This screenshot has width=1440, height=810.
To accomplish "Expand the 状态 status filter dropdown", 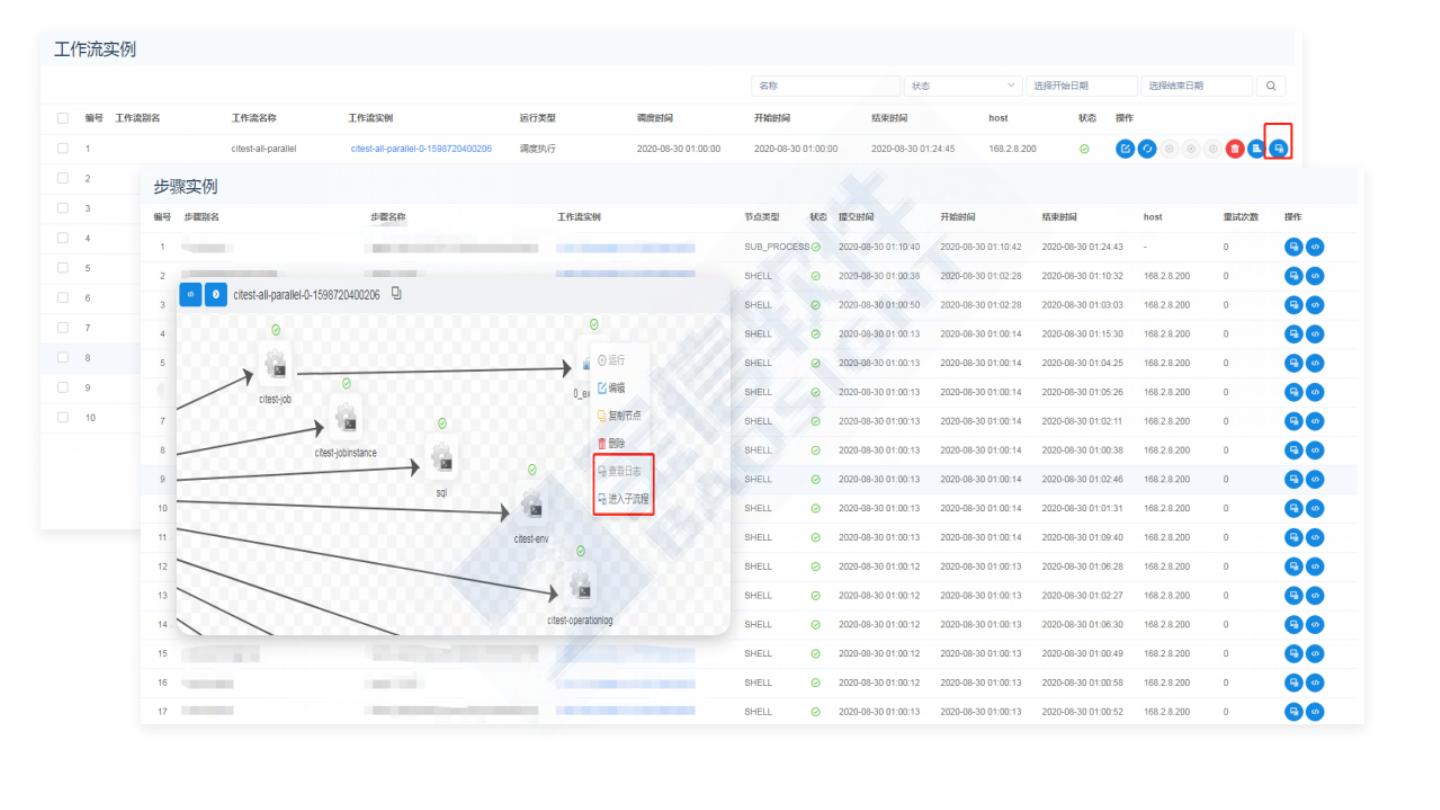I will (x=962, y=86).
